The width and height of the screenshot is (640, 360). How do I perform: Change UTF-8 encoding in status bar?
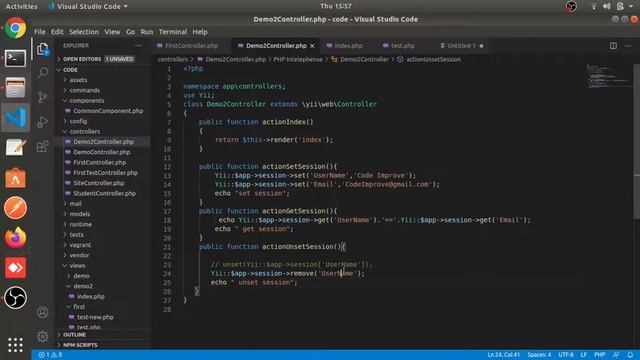tap(566, 355)
